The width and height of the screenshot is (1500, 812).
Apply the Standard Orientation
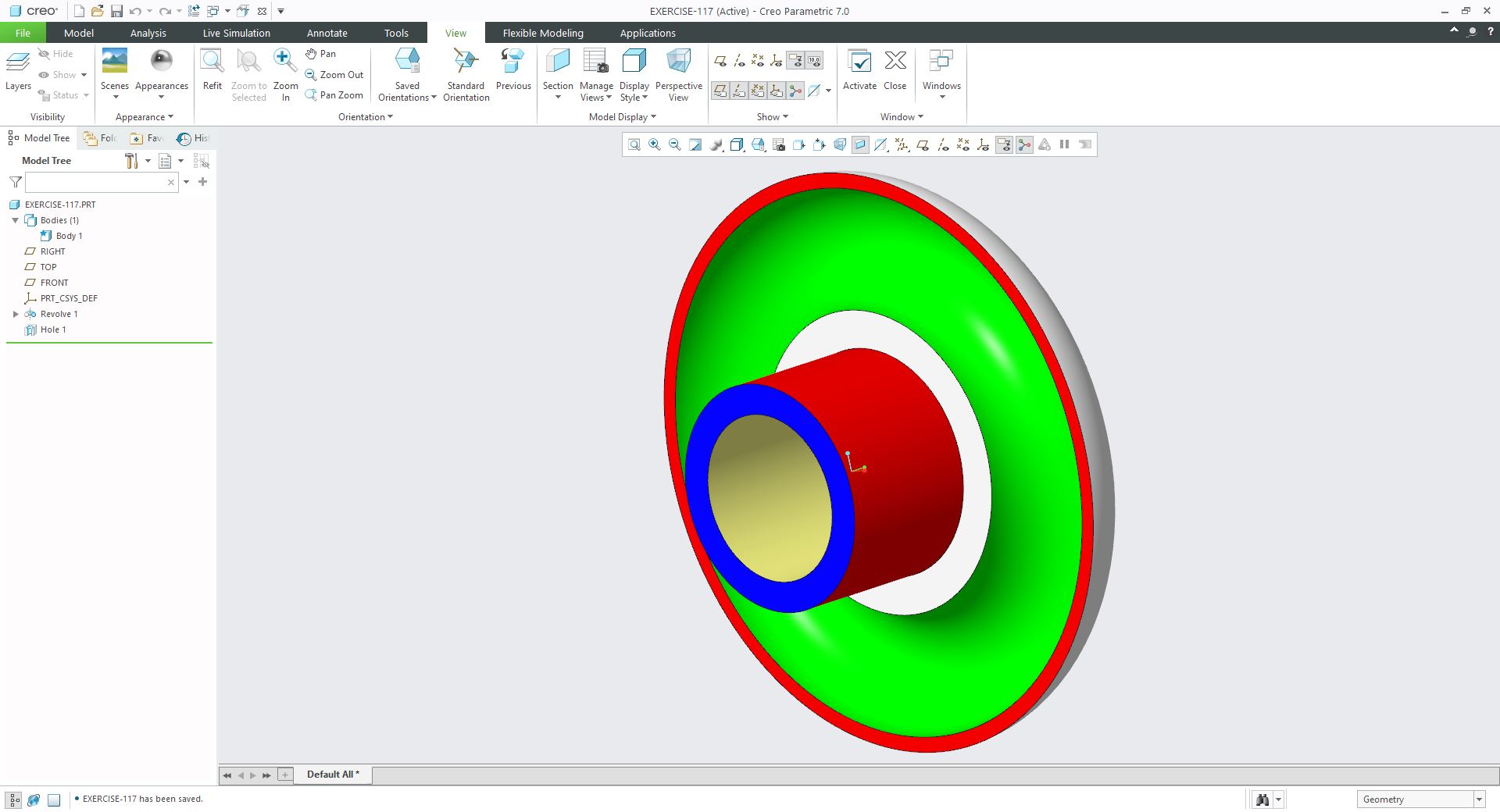(466, 74)
